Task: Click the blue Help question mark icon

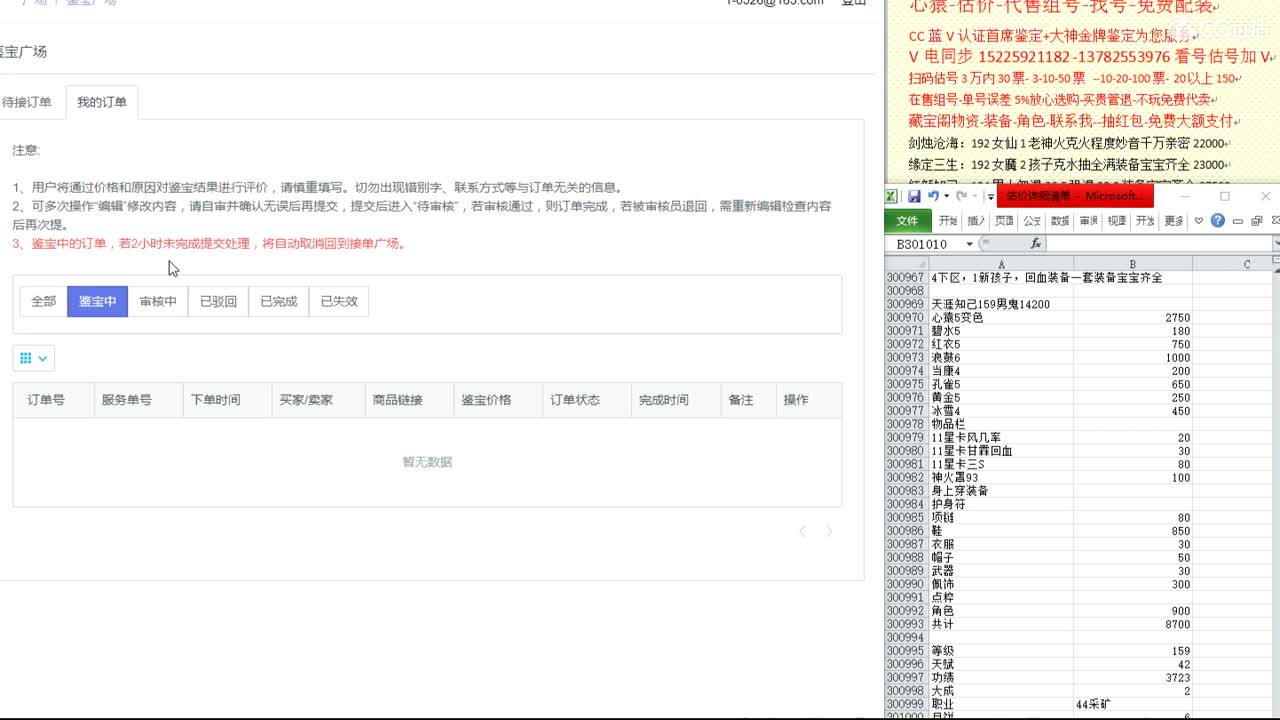Action: coord(1218,221)
